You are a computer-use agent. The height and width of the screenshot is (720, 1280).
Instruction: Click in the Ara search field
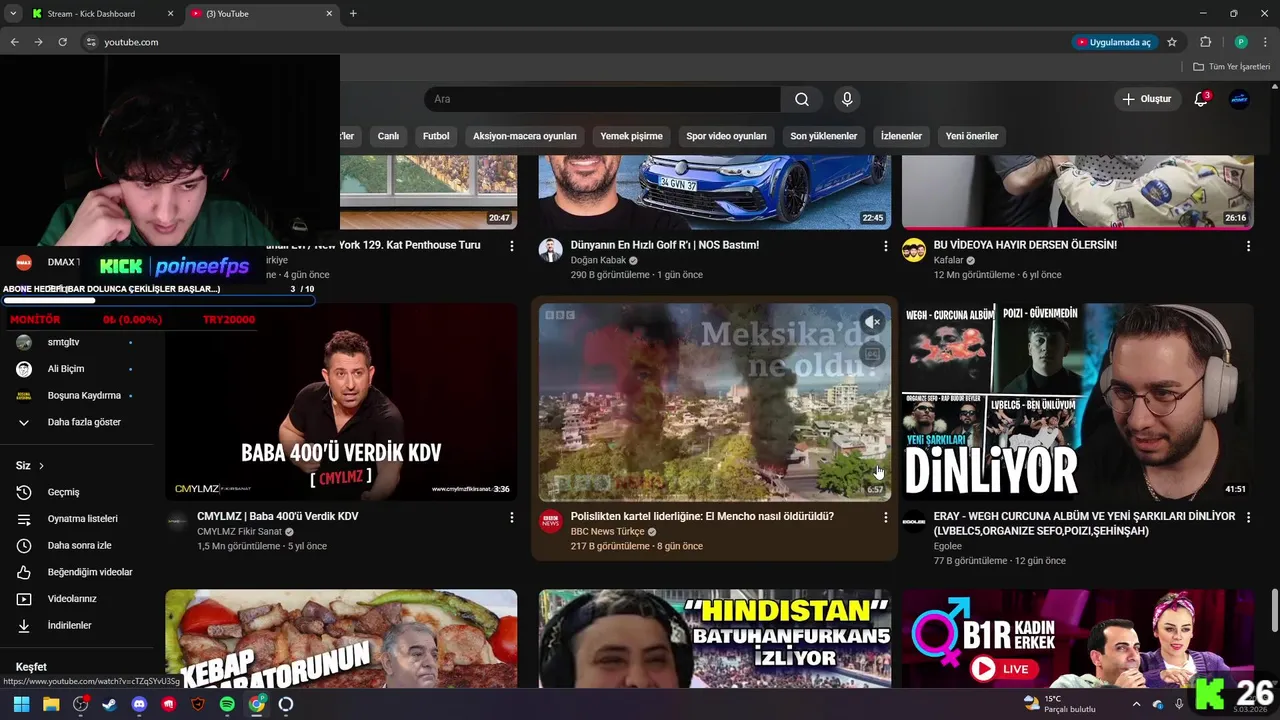click(603, 99)
